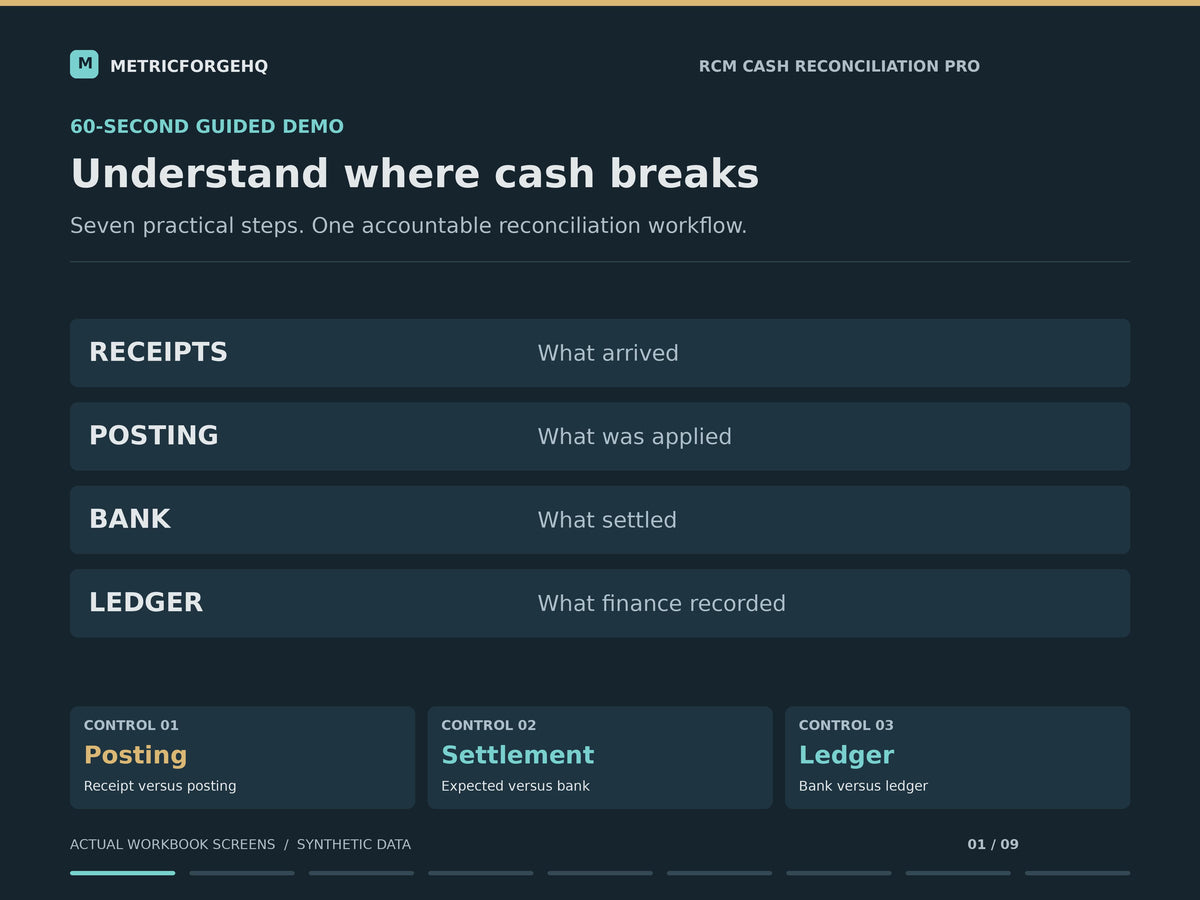Click the 01 / 09 slide counter
This screenshot has height=900, width=1200.
pyautogui.click(x=993, y=845)
